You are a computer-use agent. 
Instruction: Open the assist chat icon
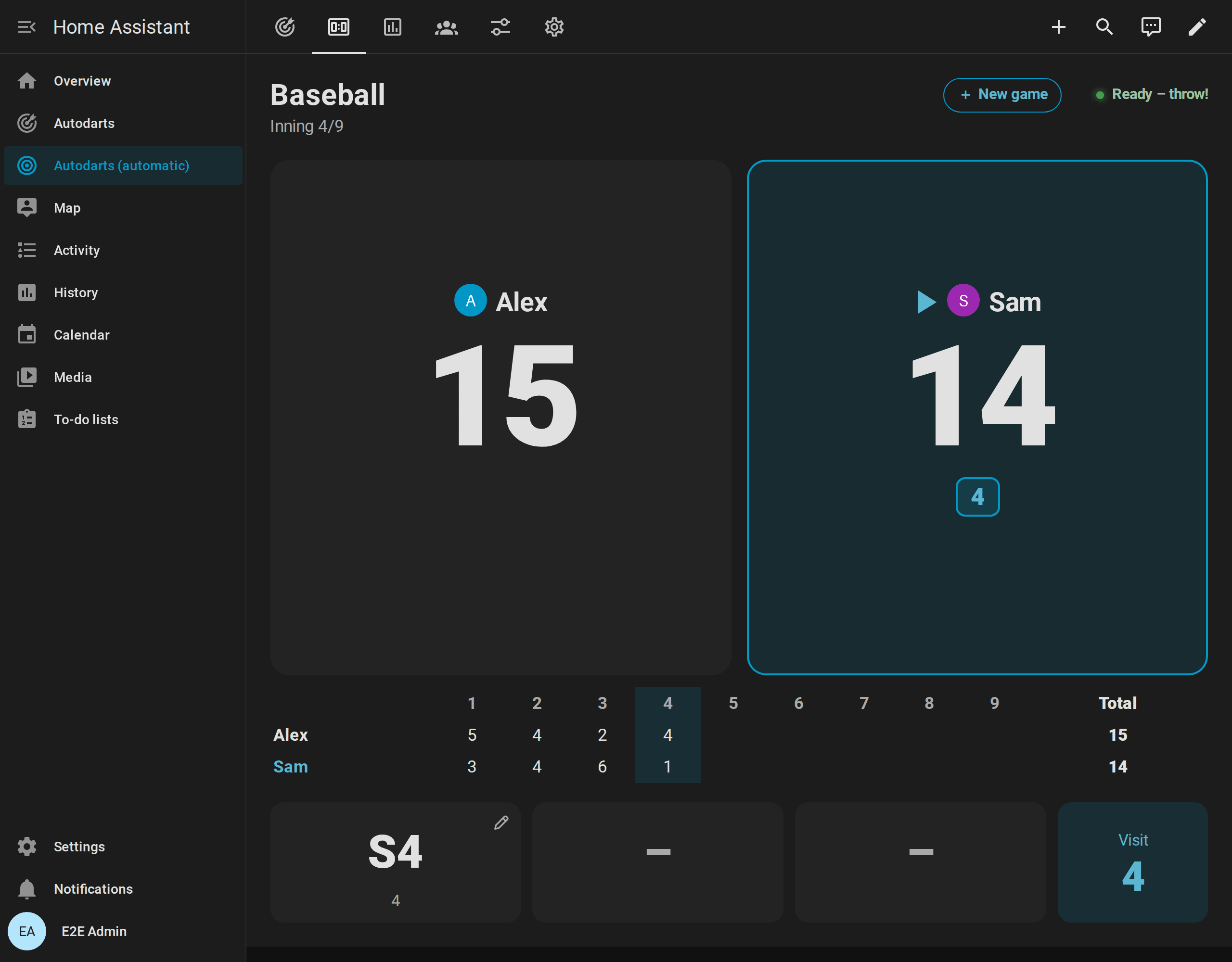pos(1151,26)
